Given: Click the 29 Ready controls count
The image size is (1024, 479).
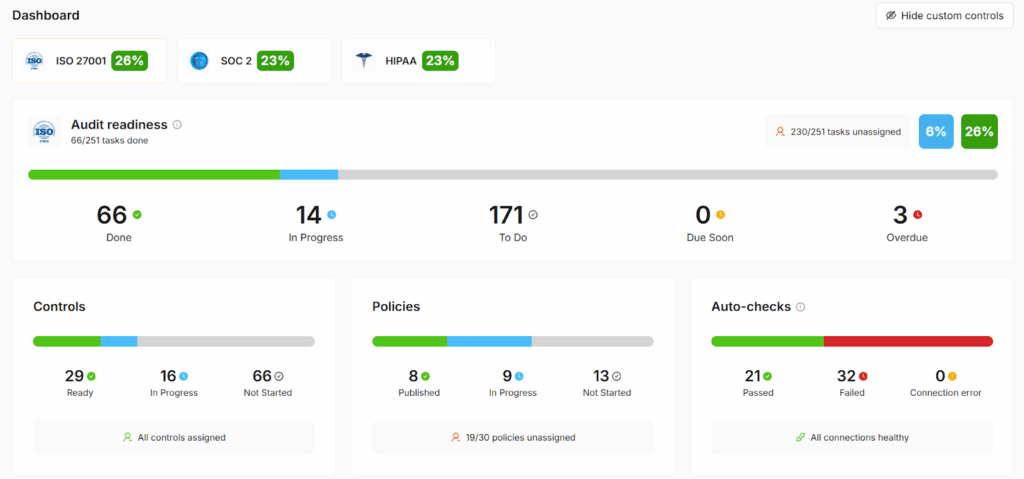Looking at the screenshot, I should tap(74, 376).
